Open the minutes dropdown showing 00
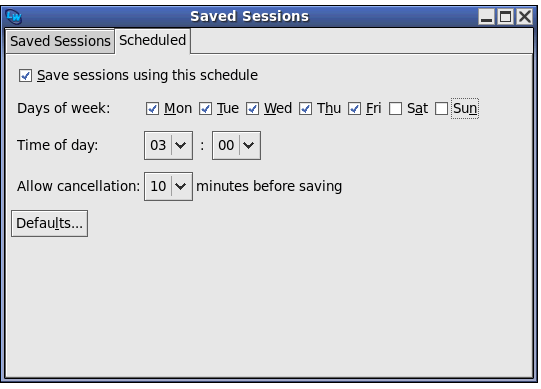 [x=236, y=145]
